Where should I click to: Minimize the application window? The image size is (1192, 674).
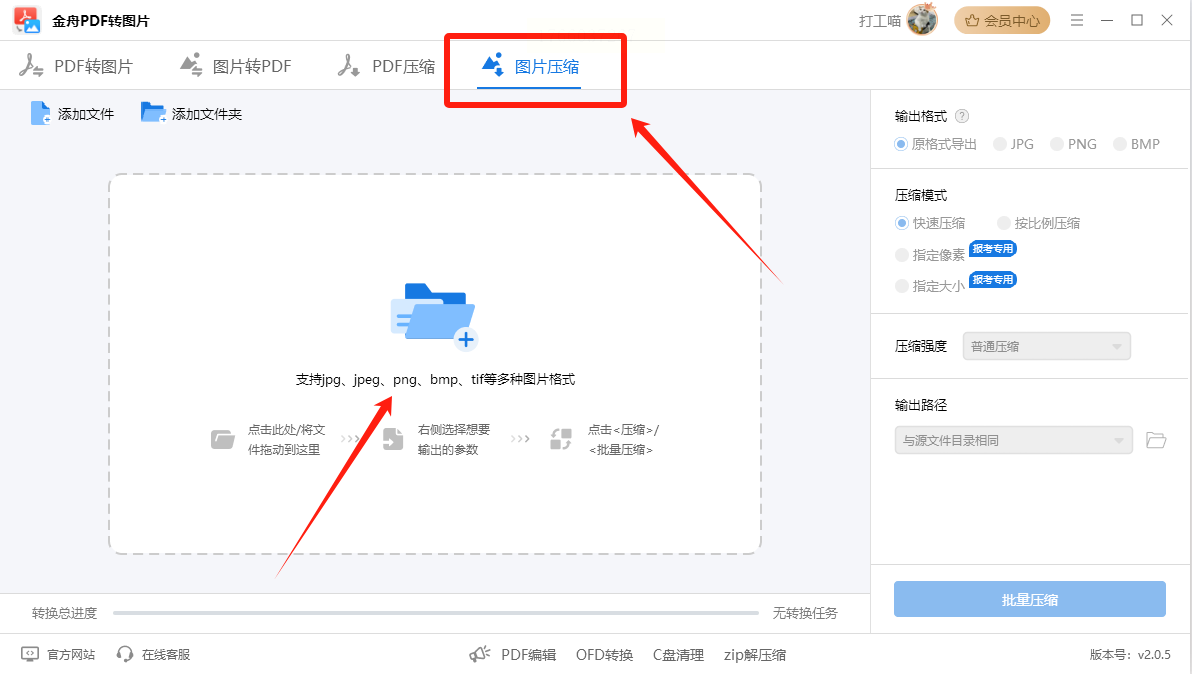[1107, 21]
